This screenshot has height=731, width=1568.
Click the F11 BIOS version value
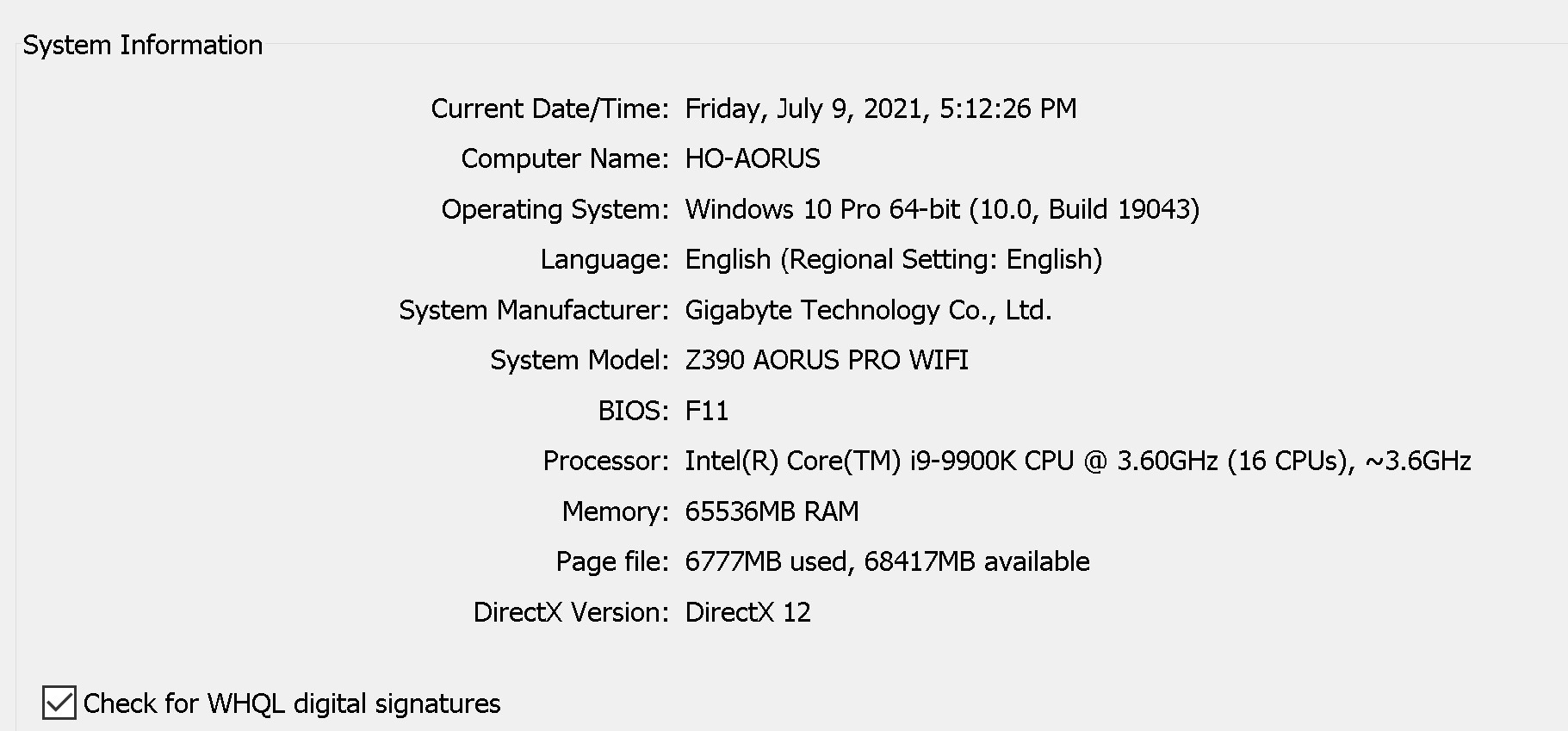coord(706,411)
